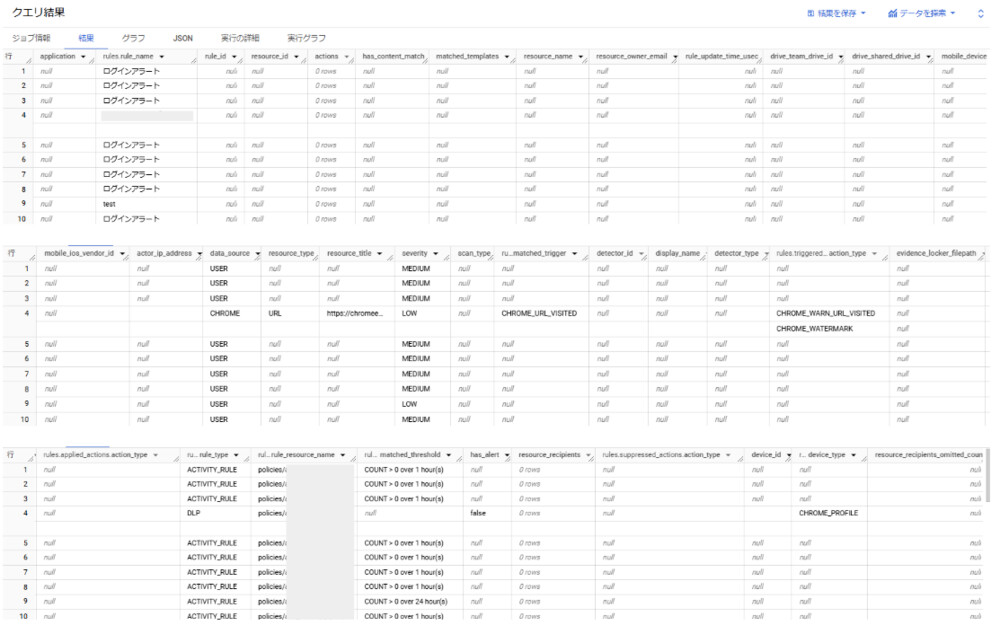Screen dimensions: 1000x634
Task: Open the JSON tab
Action: tap(182, 38)
